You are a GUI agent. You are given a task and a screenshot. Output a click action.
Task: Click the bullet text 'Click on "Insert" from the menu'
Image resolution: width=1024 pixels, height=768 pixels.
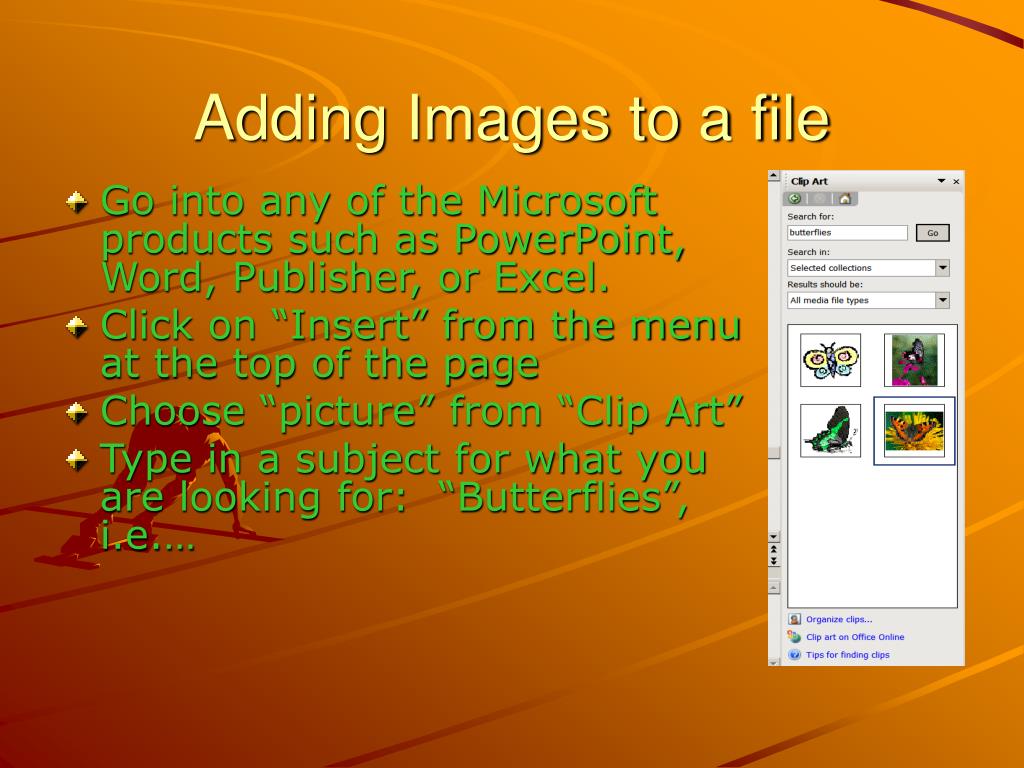[x=421, y=344]
